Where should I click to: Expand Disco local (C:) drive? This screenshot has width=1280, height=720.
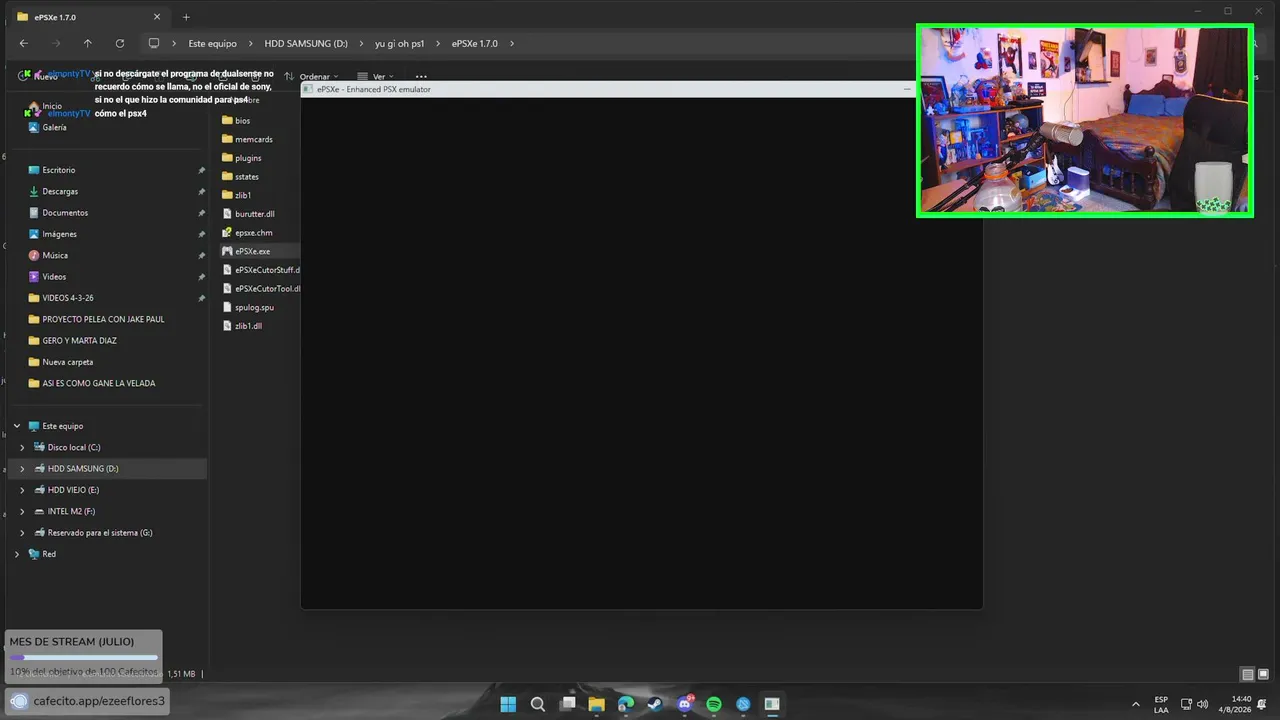click(x=22, y=447)
